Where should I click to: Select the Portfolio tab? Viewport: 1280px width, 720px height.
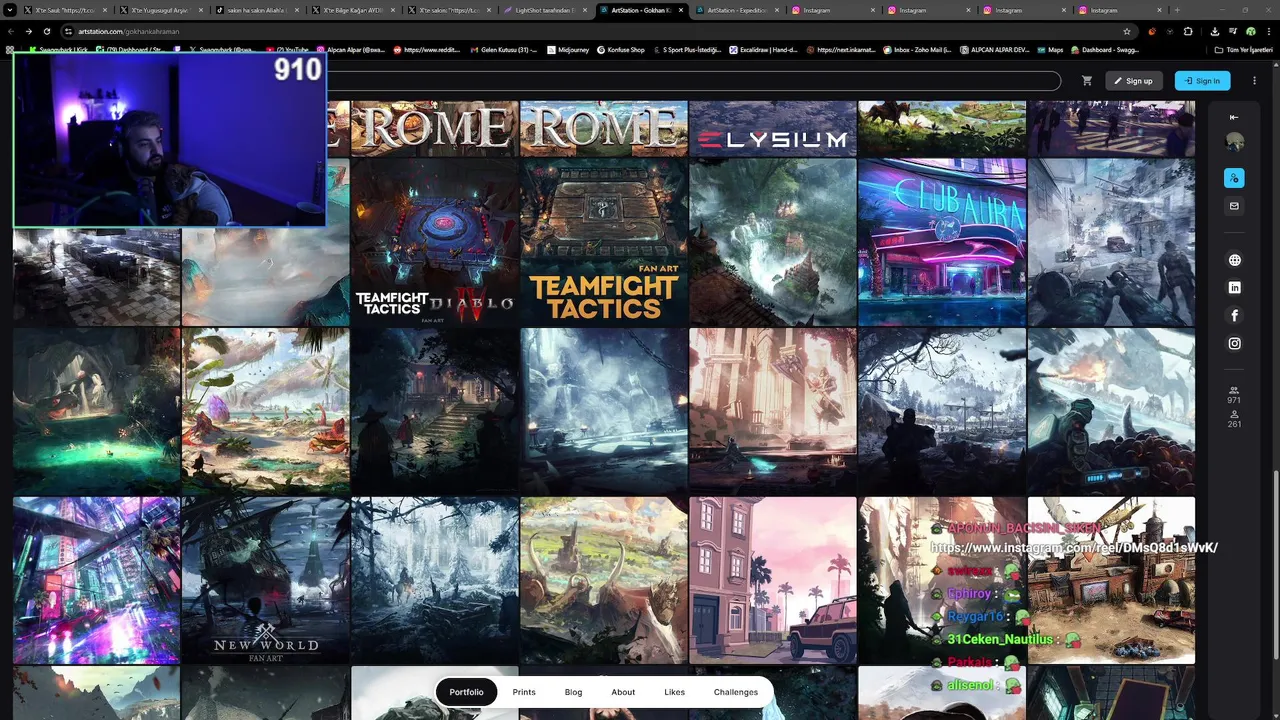coord(466,692)
